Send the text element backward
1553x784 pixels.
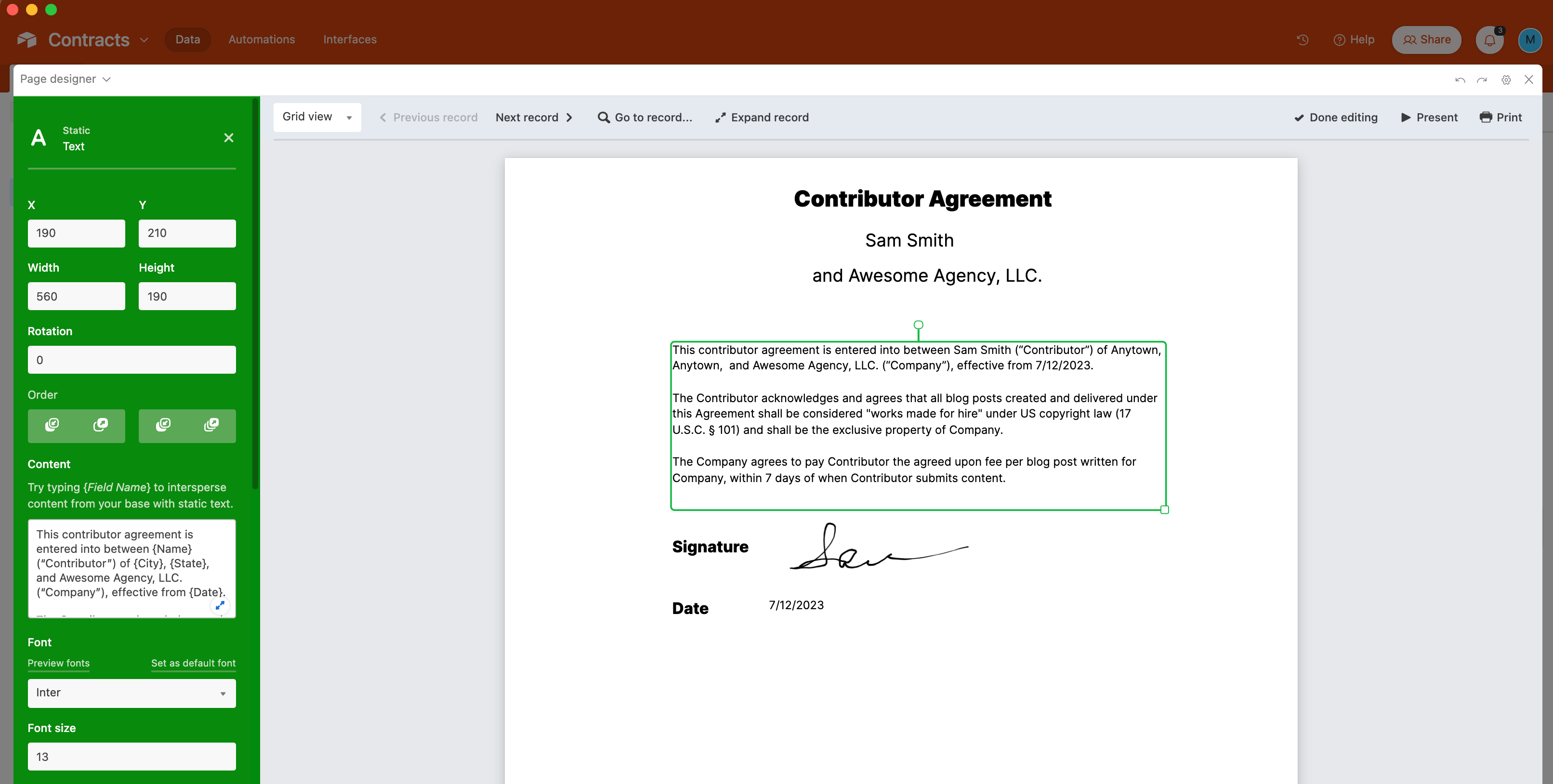[x=53, y=425]
